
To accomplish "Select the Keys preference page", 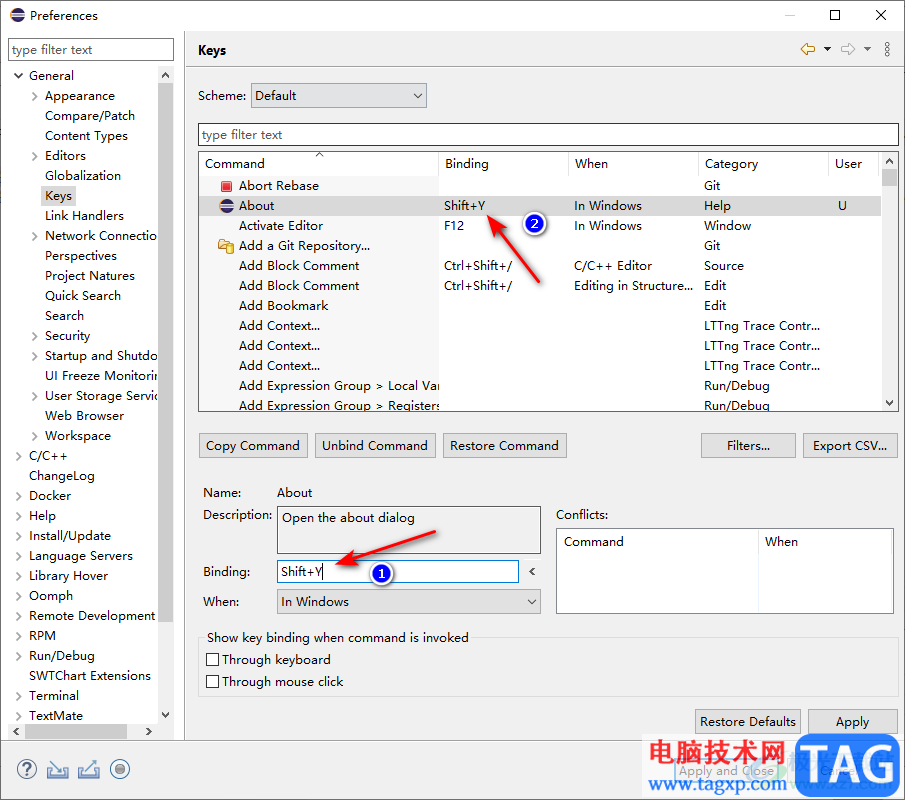I will coord(58,196).
